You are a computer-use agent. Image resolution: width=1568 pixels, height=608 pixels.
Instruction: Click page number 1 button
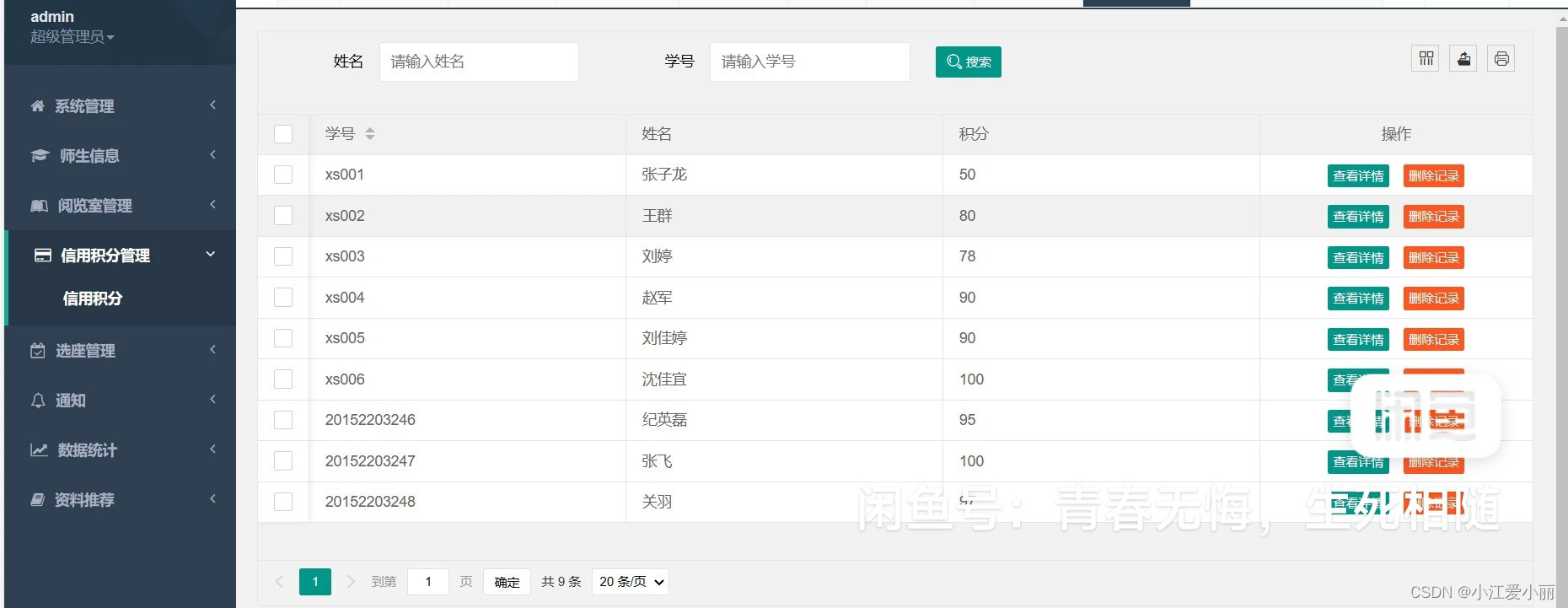pyautogui.click(x=315, y=582)
